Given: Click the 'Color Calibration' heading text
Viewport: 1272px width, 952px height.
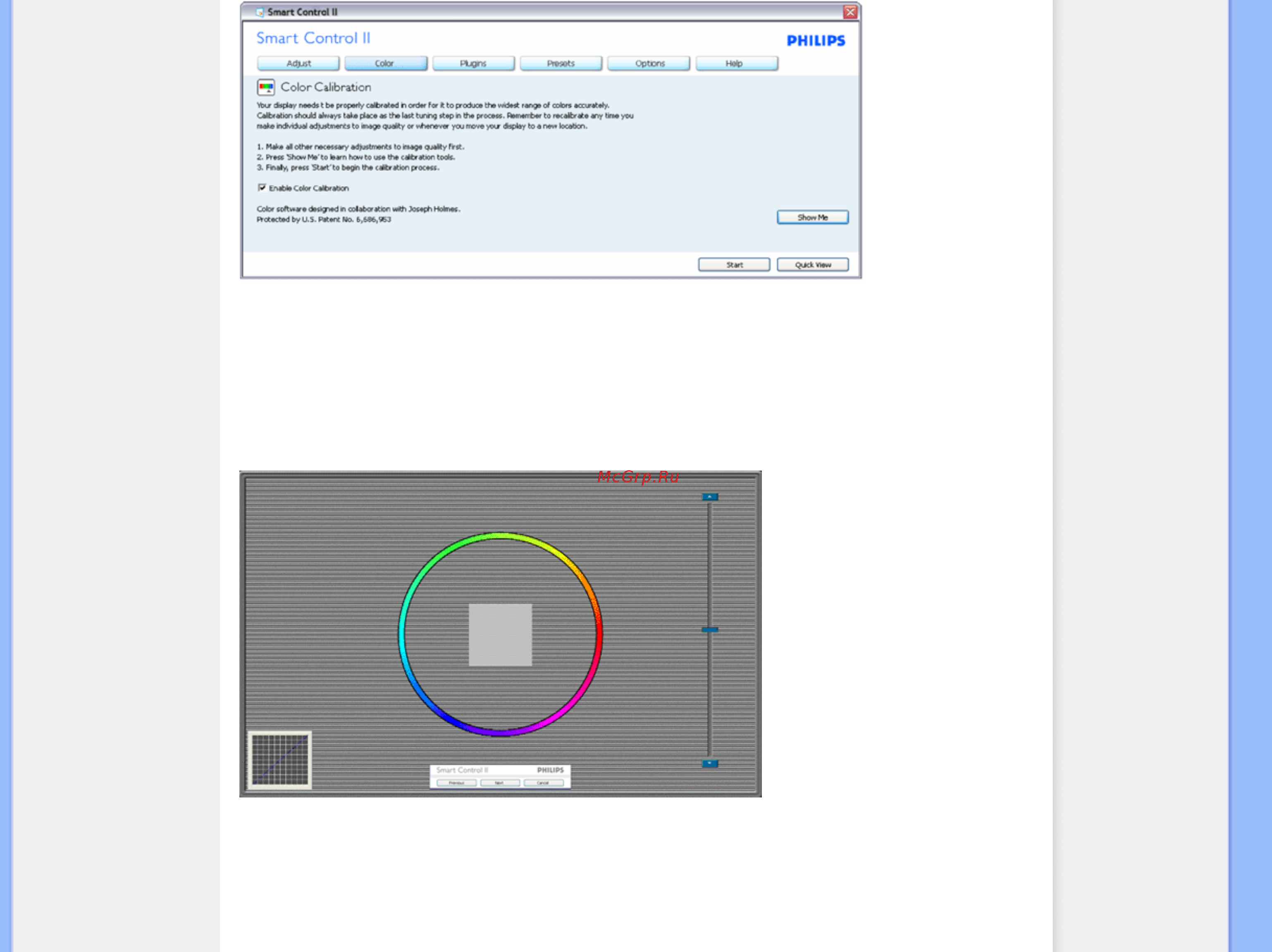Looking at the screenshot, I should (325, 87).
